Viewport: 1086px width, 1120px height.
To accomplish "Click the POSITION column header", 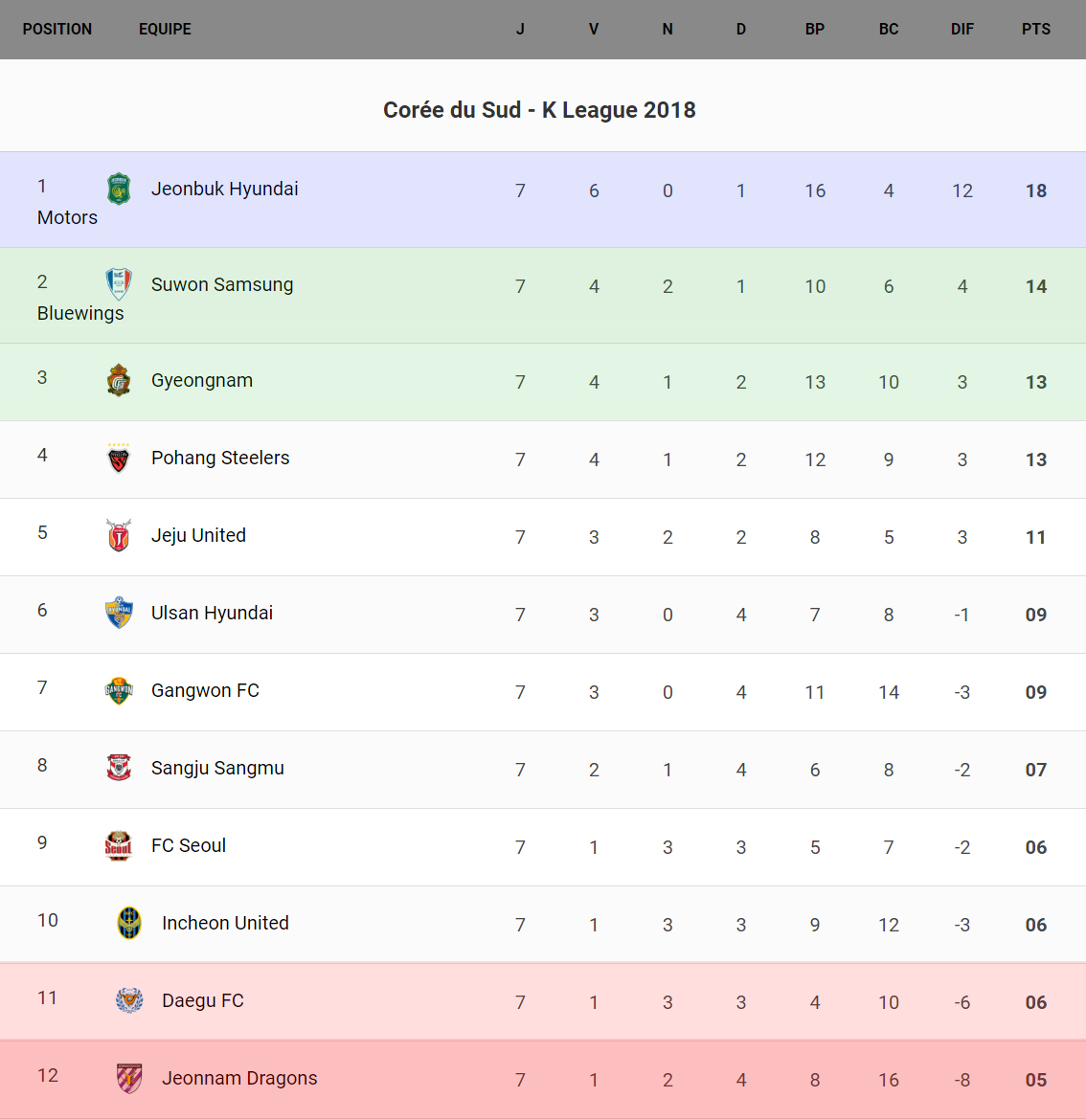I will (x=57, y=30).
